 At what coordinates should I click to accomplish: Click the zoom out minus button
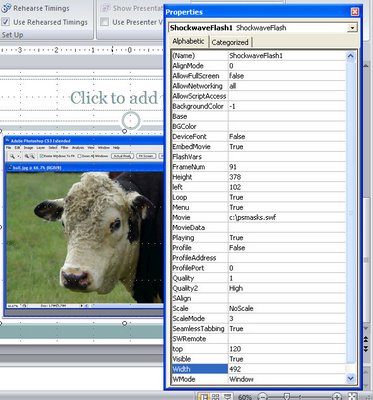[x=263, y=397]
